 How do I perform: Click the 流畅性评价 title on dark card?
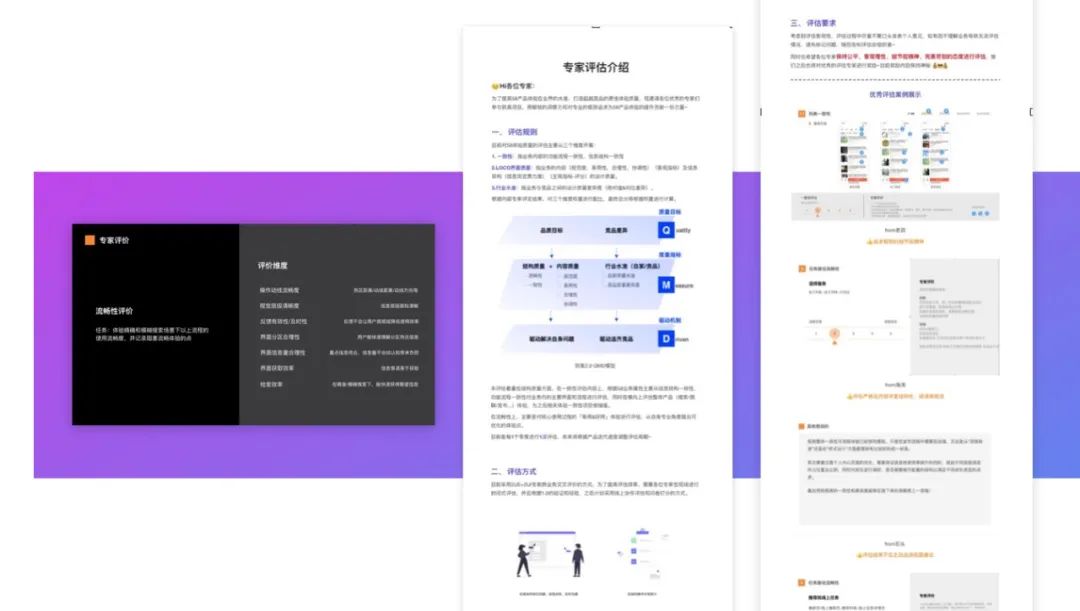tap(114, 311)
